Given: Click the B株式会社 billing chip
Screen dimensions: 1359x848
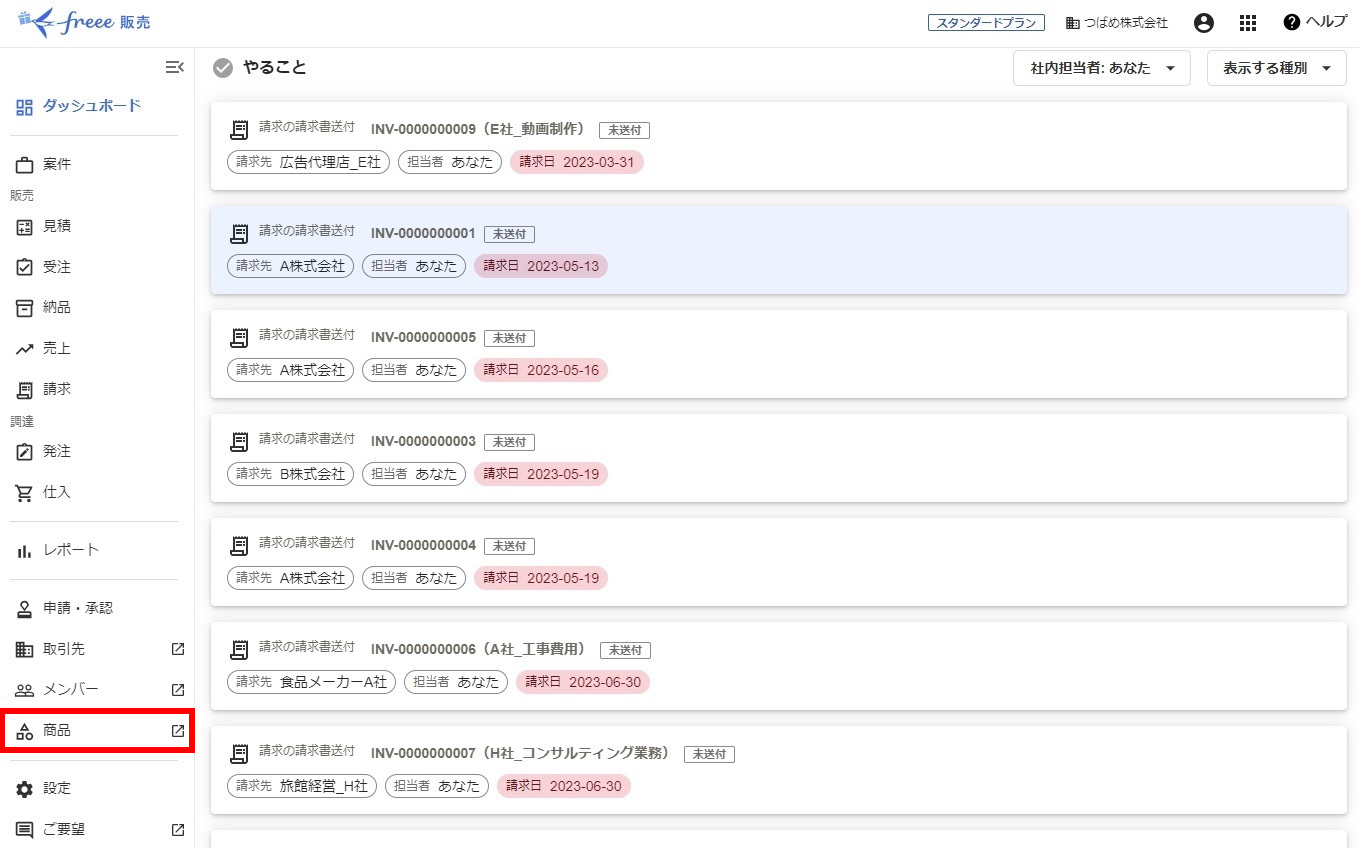Looking at the screenshot, I should click(x=290, y=474).
